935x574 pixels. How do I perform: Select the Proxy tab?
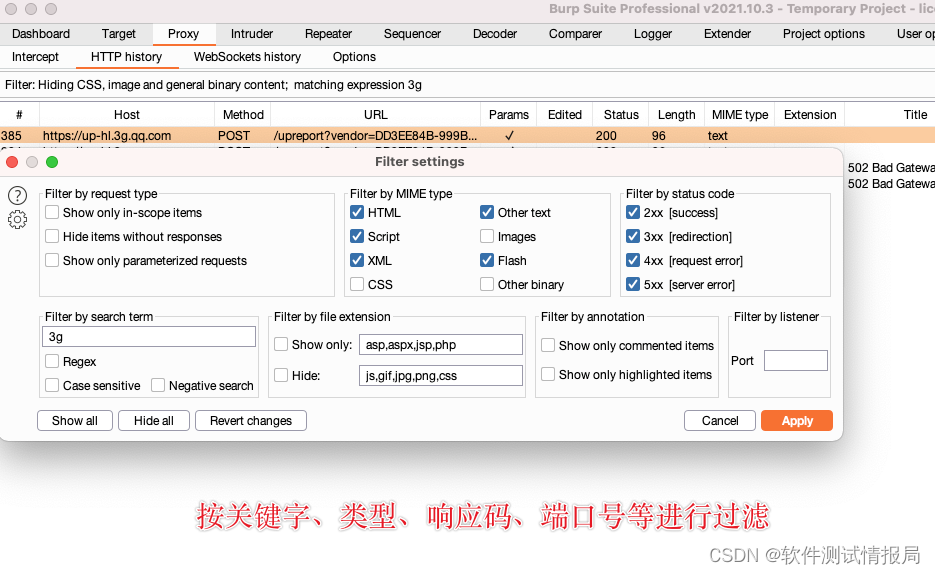184,34
